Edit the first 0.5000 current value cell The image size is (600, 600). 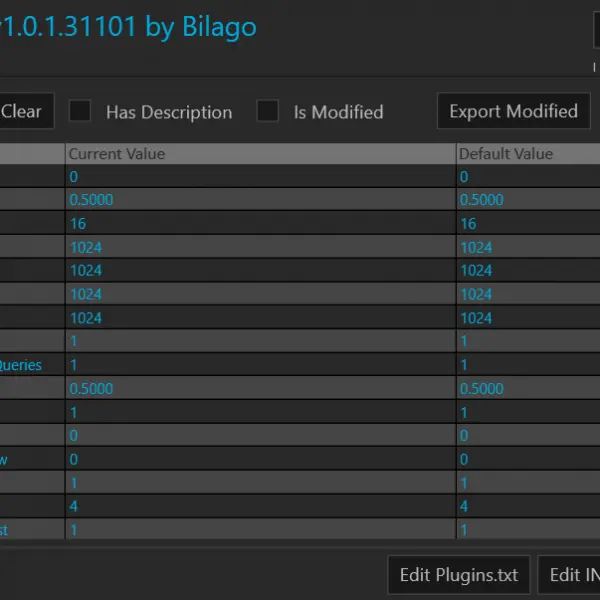coord(261,199)
